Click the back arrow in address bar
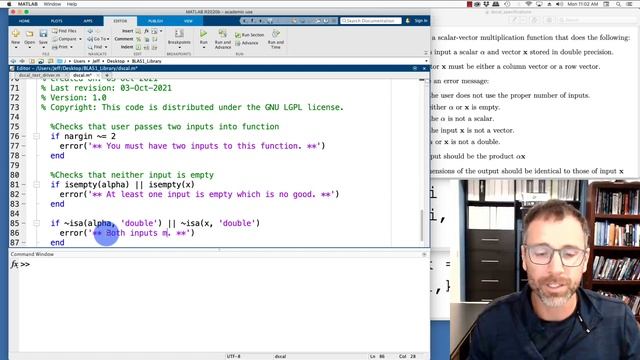 pos(13,61)
